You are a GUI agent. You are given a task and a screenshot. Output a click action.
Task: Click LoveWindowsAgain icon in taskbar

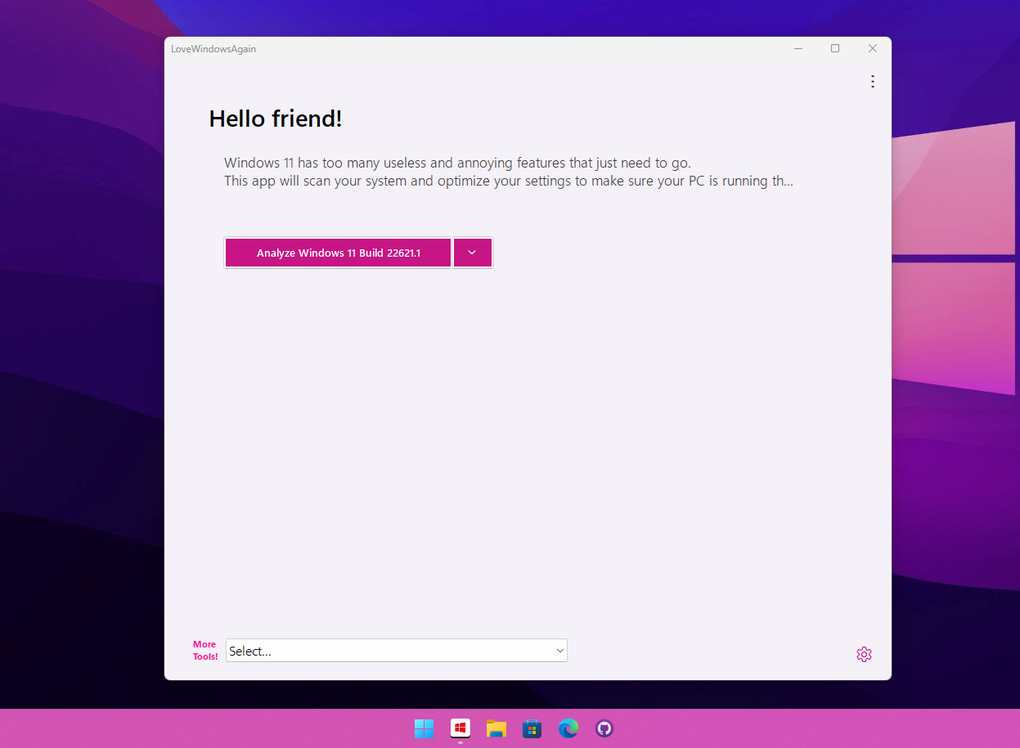pos(461,728)
